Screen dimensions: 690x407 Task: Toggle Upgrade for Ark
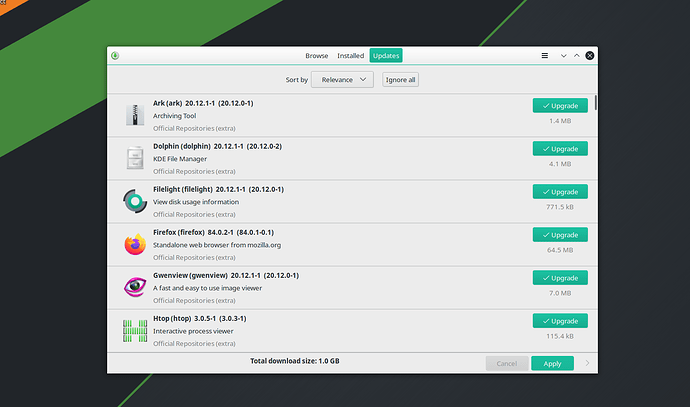560,106
